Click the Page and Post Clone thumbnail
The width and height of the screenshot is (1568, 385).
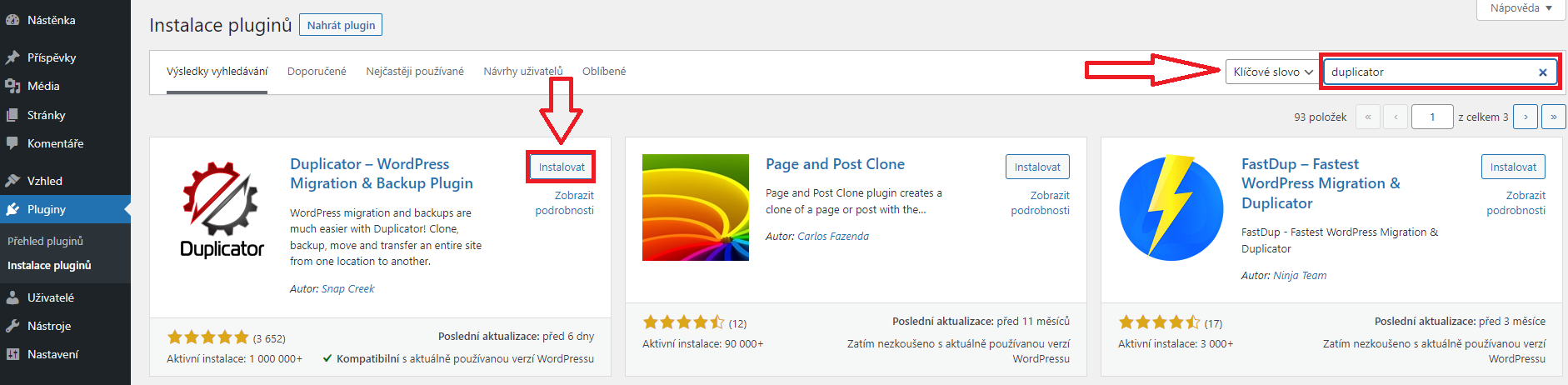[695, 207]
